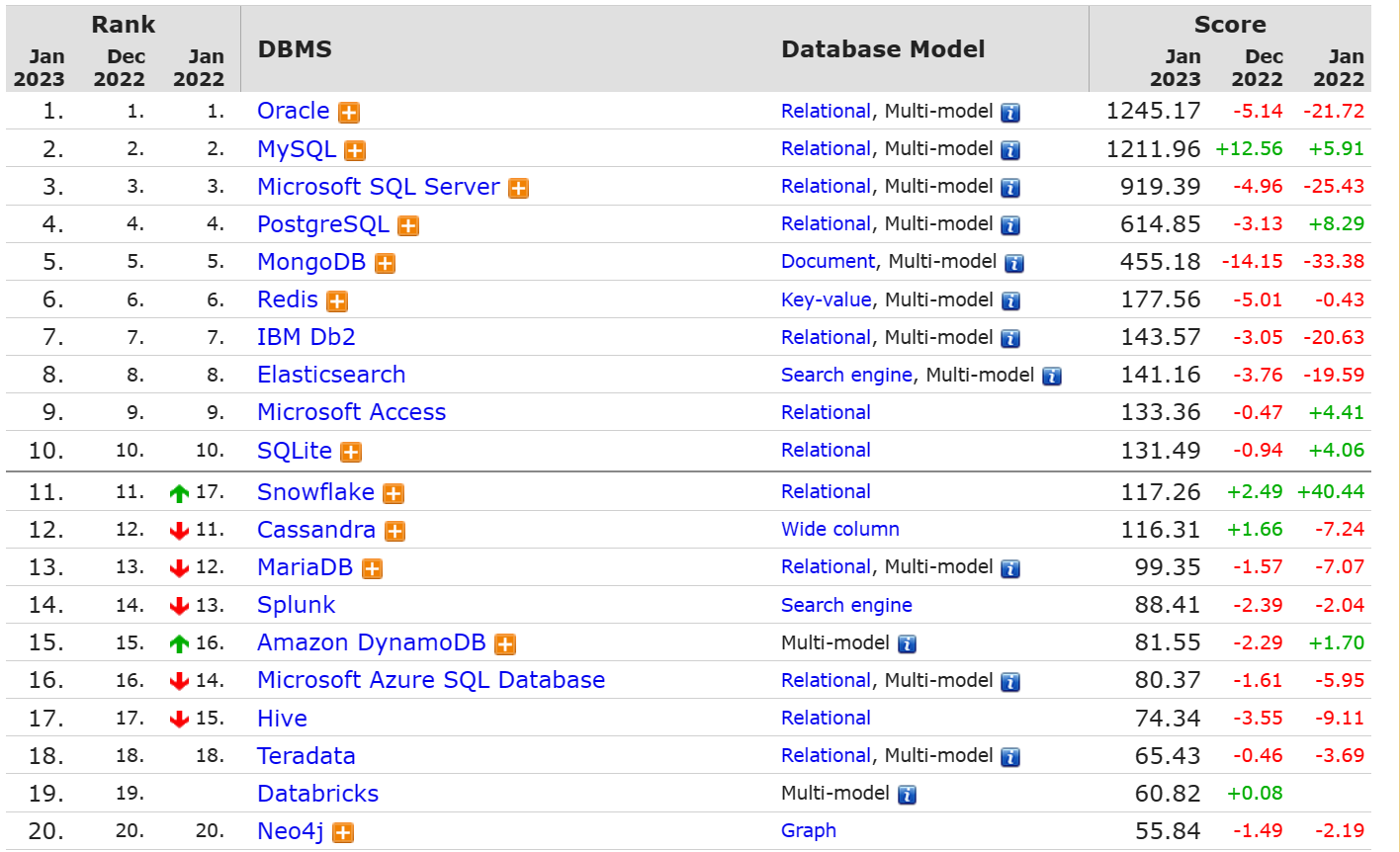
Task: Click the info icon in the Databricks row
Action: click(x=907, y=795)
